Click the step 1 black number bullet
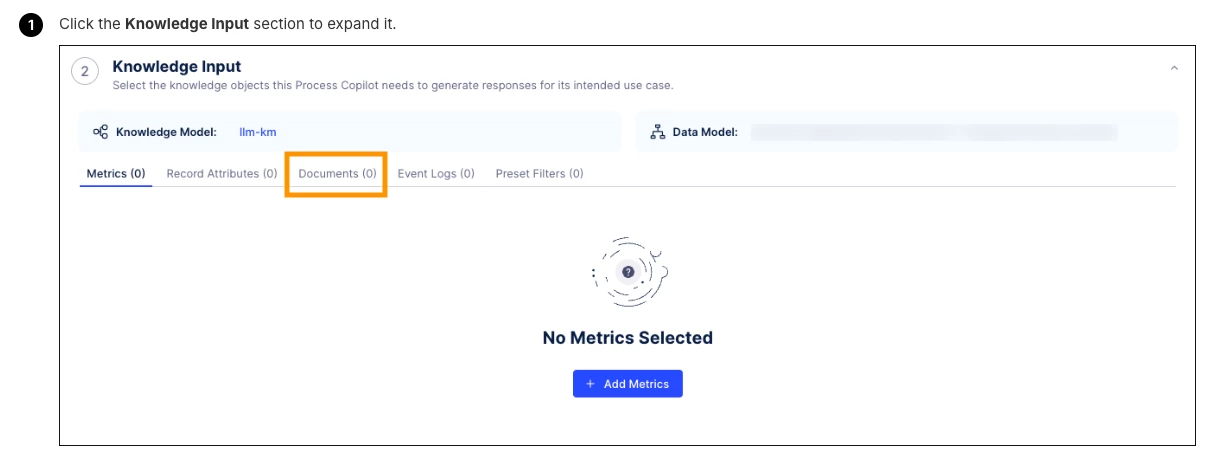The height and width of the screenshot is (458, 1220). (31, 24)
